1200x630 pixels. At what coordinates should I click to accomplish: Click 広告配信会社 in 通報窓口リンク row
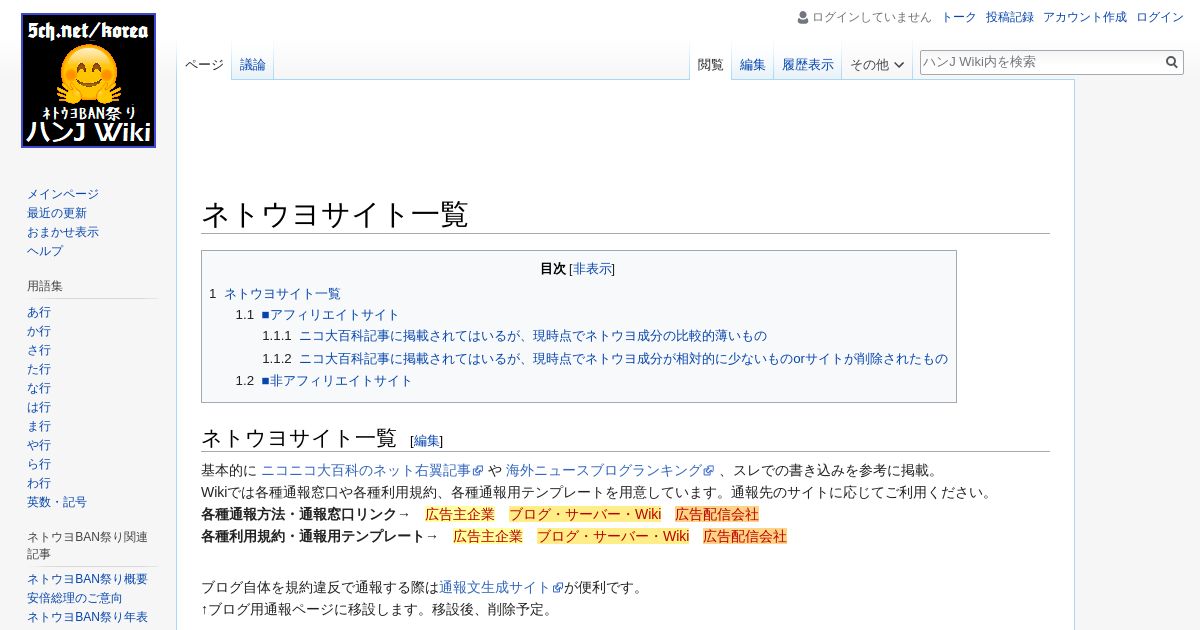tap(717, 514)
